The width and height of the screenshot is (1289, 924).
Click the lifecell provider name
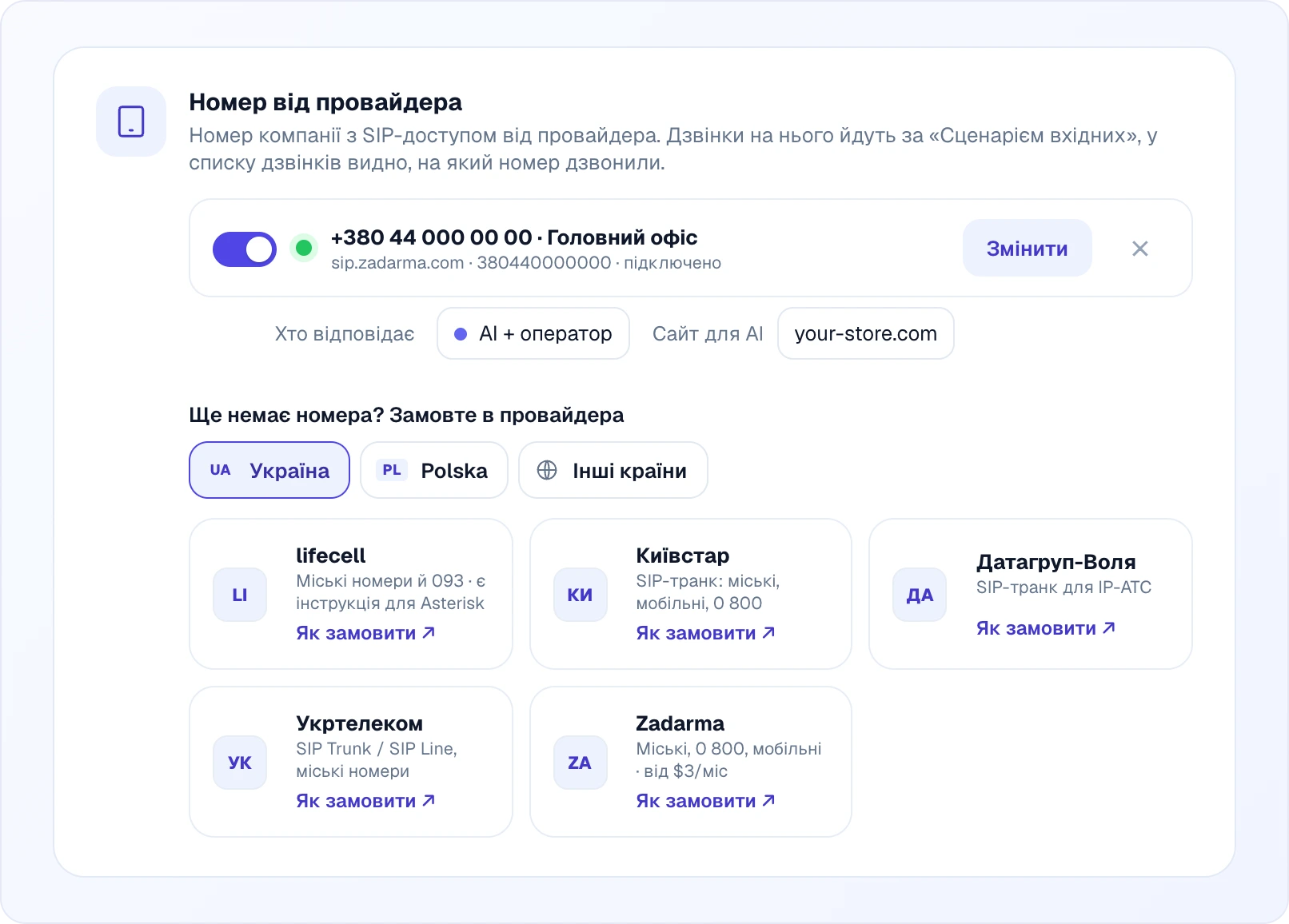(330, 556)
